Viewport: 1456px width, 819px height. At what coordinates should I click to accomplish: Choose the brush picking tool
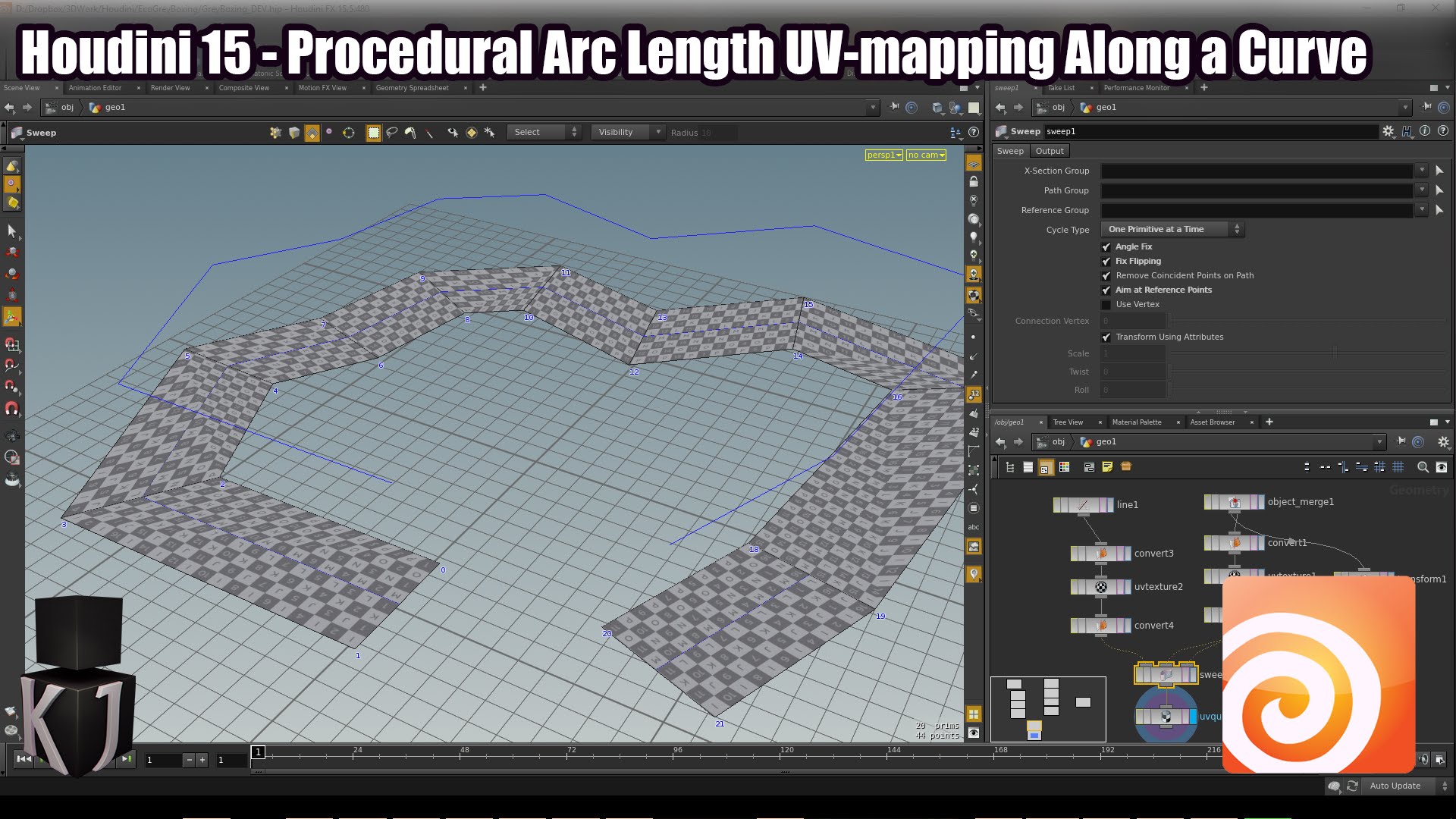(x=410, y=133)
